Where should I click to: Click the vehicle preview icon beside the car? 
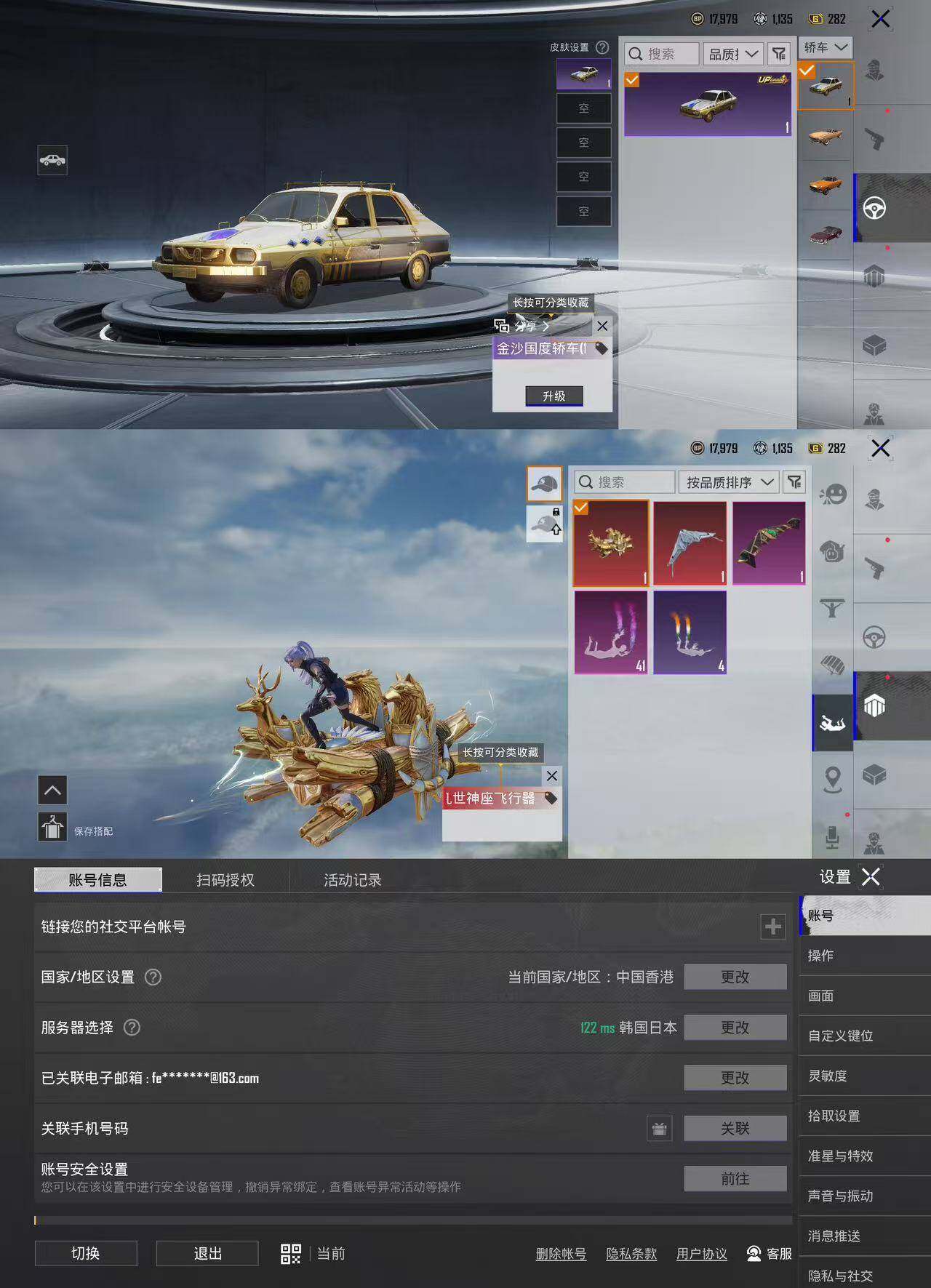pyautogui.click(x=52, y=160)
